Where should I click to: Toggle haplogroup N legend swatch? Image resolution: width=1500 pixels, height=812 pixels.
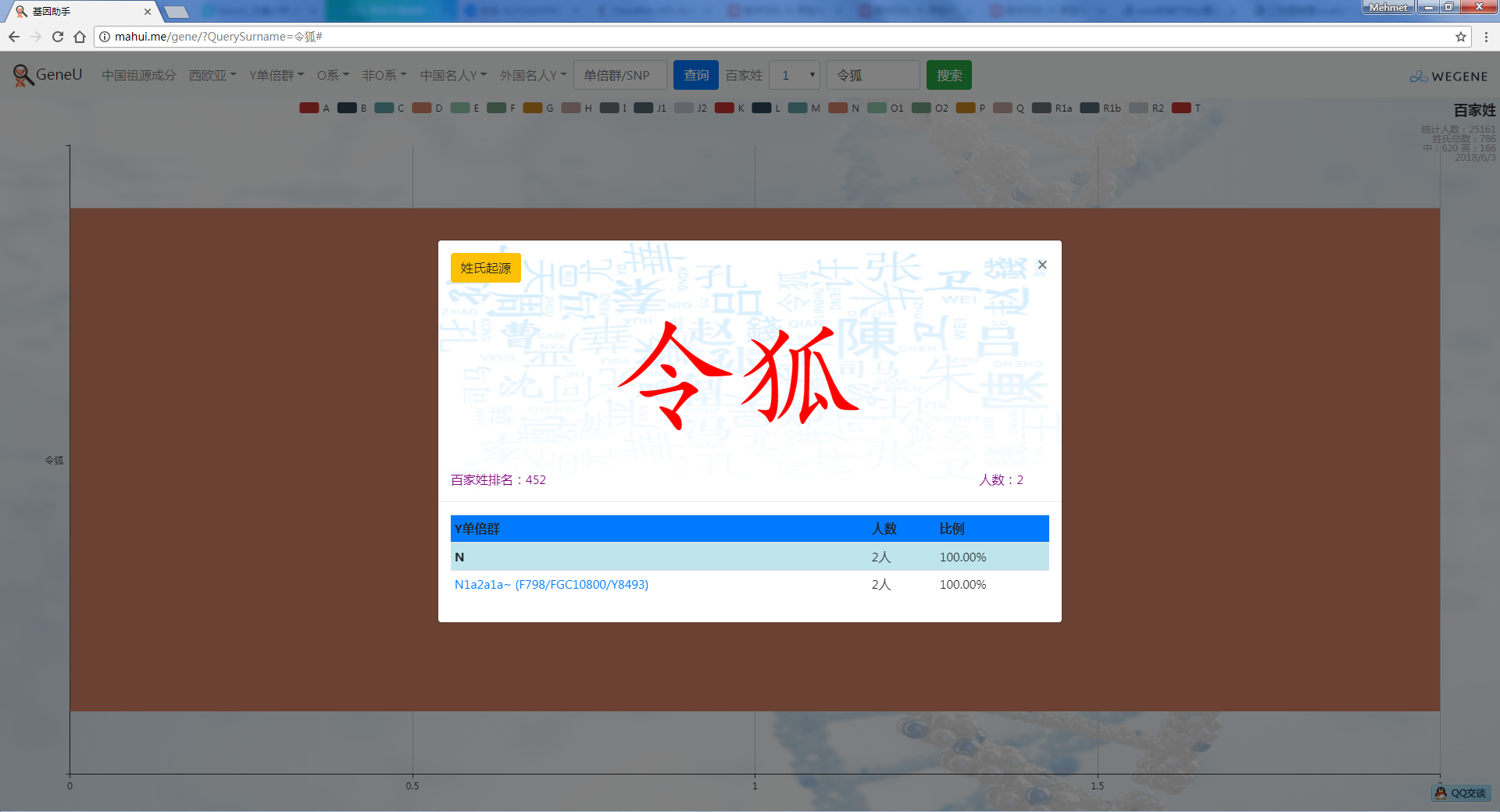(x=838, y=108)
